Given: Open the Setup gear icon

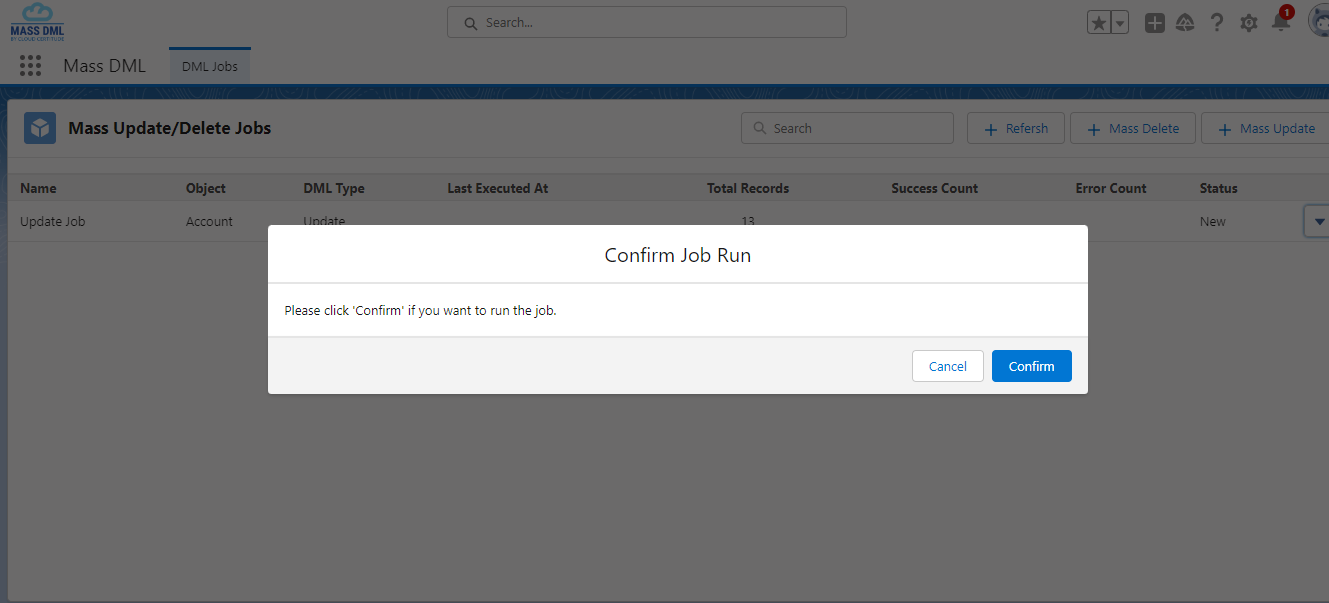Looking at the screenshot, I should [x=1248, y=23].
